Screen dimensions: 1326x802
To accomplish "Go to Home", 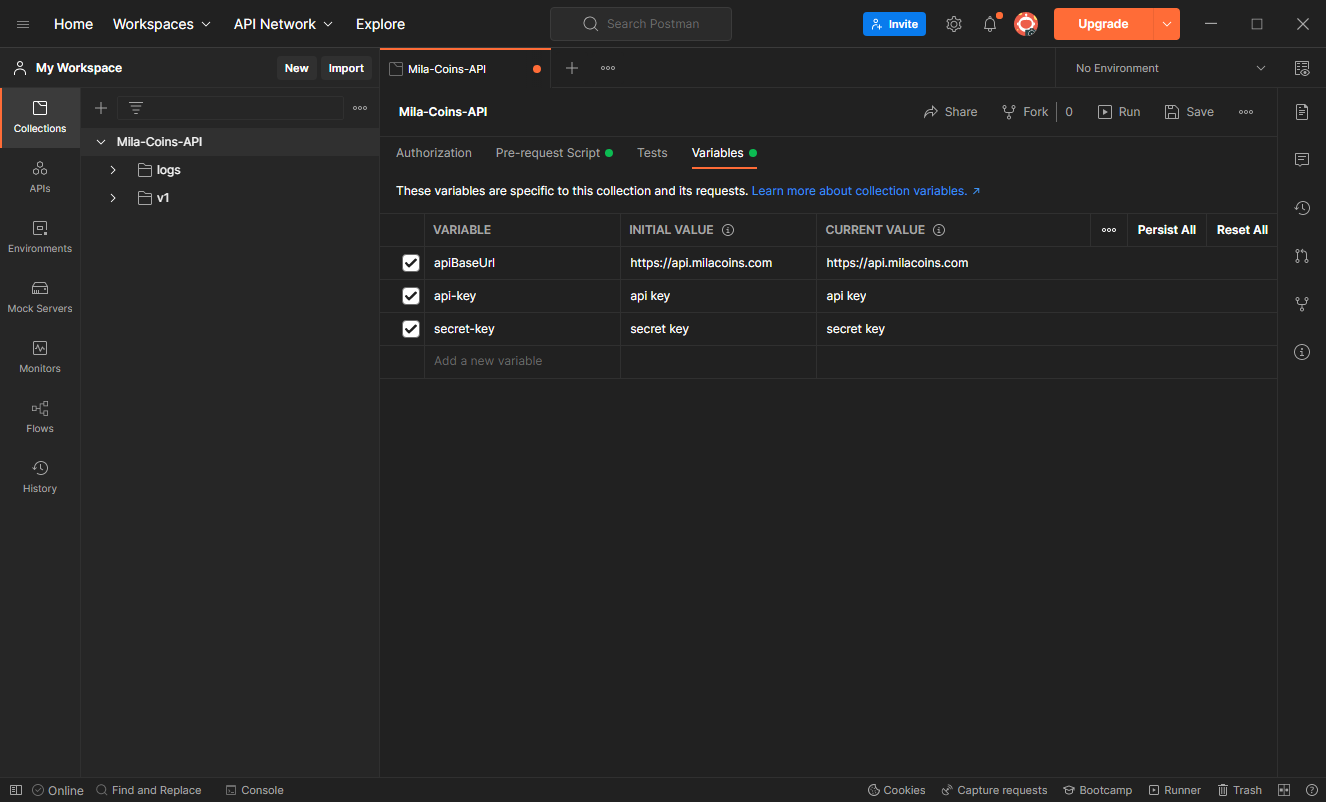I will pos(74,24).
